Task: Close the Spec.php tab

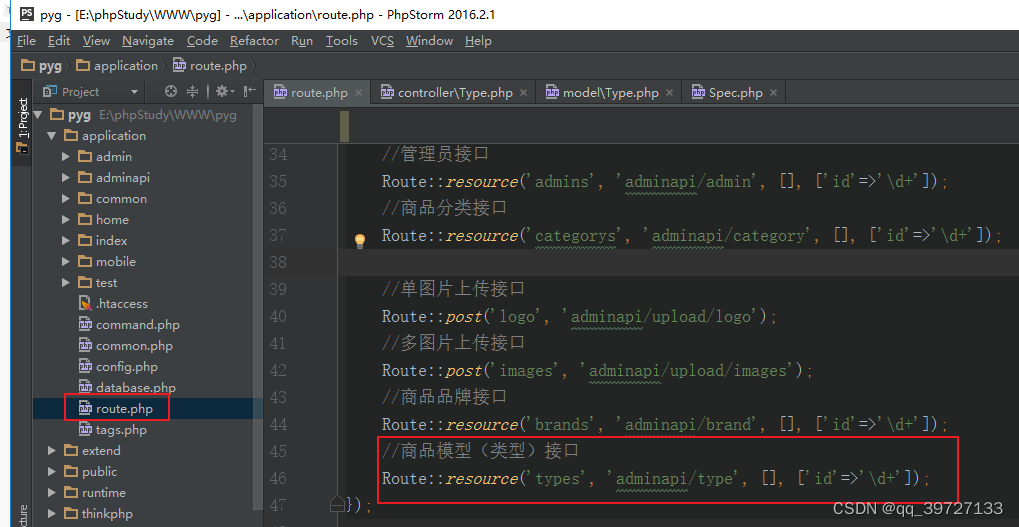Action: [773, 93]
